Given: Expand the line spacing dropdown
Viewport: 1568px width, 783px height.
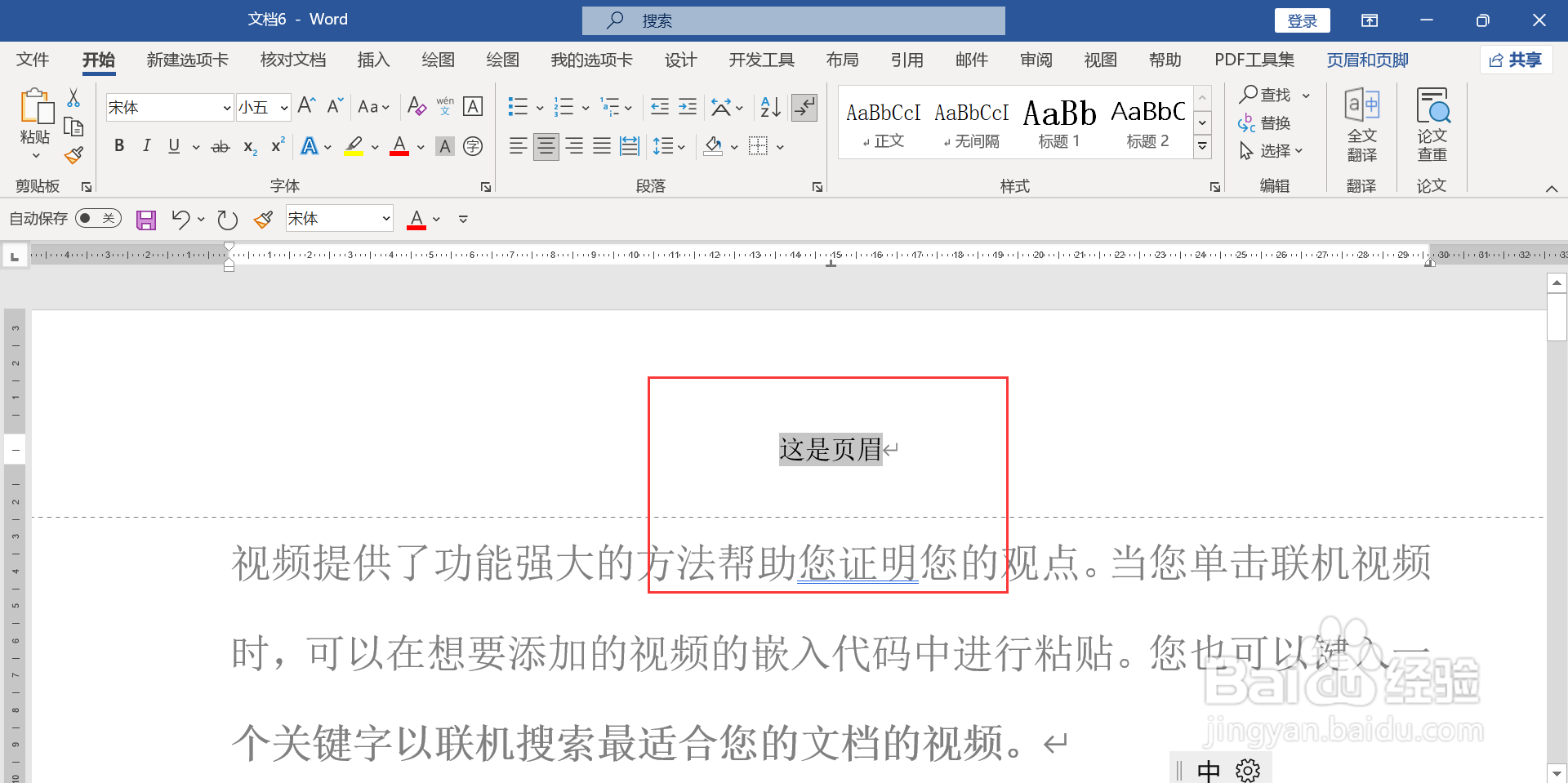Looking at the screenshot, I should pyautogui.click(x=680, y=146).
